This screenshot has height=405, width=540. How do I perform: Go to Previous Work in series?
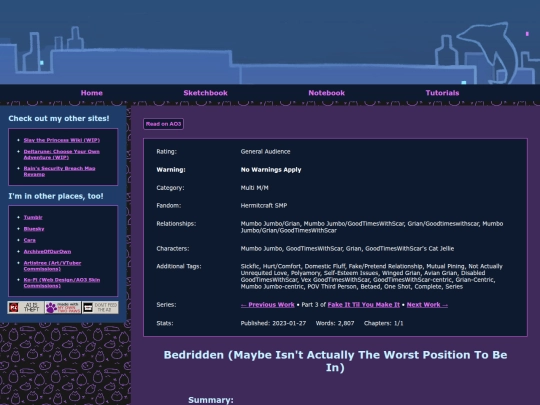pyautogui.click(x=268, y=305)
